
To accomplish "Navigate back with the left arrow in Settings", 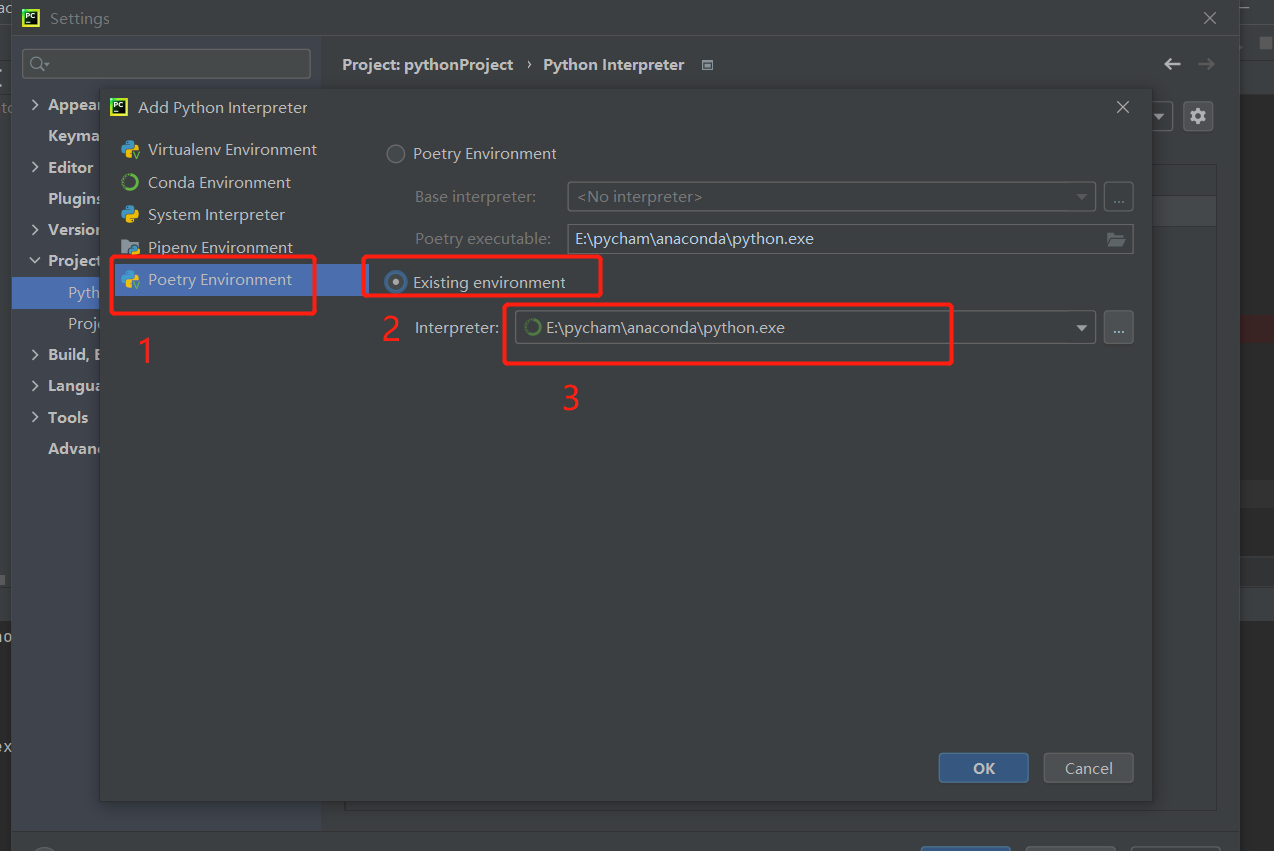I will pos(1173,64).
